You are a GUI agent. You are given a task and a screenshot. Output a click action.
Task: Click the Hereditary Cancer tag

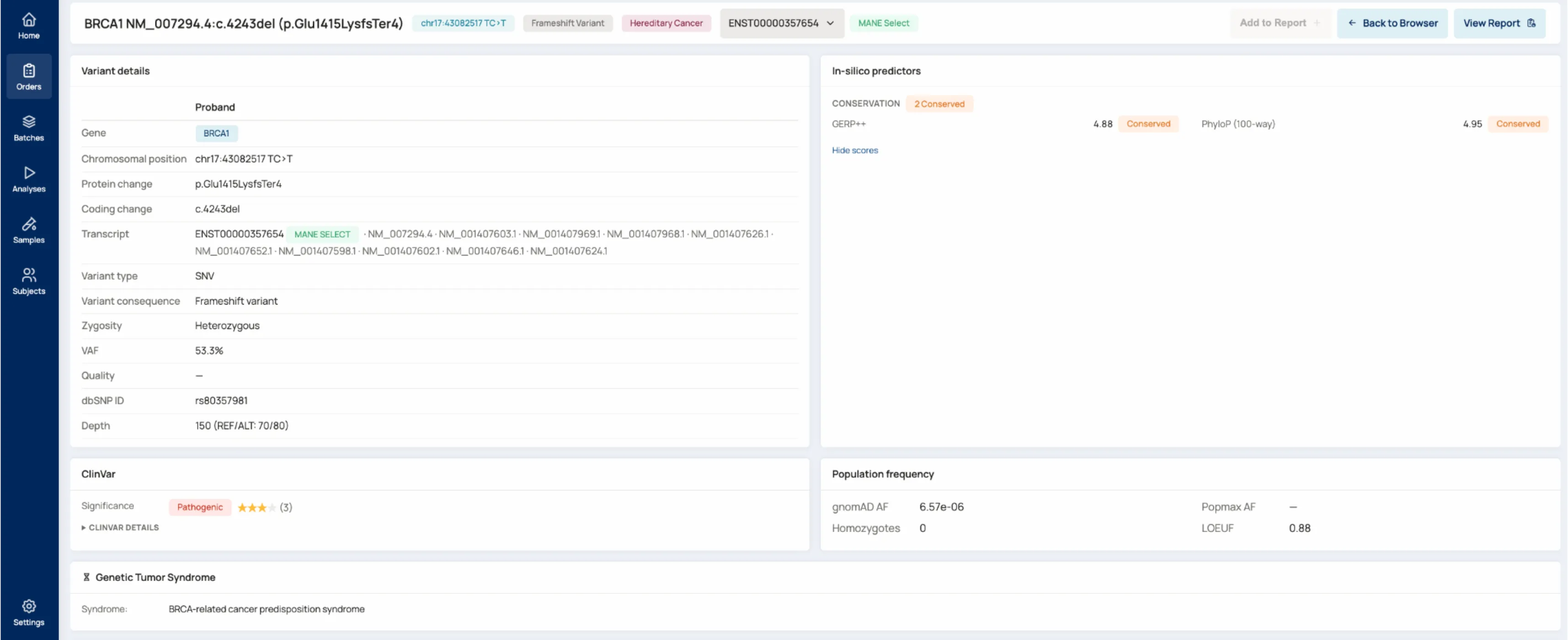pyautogui.click(x=666, y=23)
